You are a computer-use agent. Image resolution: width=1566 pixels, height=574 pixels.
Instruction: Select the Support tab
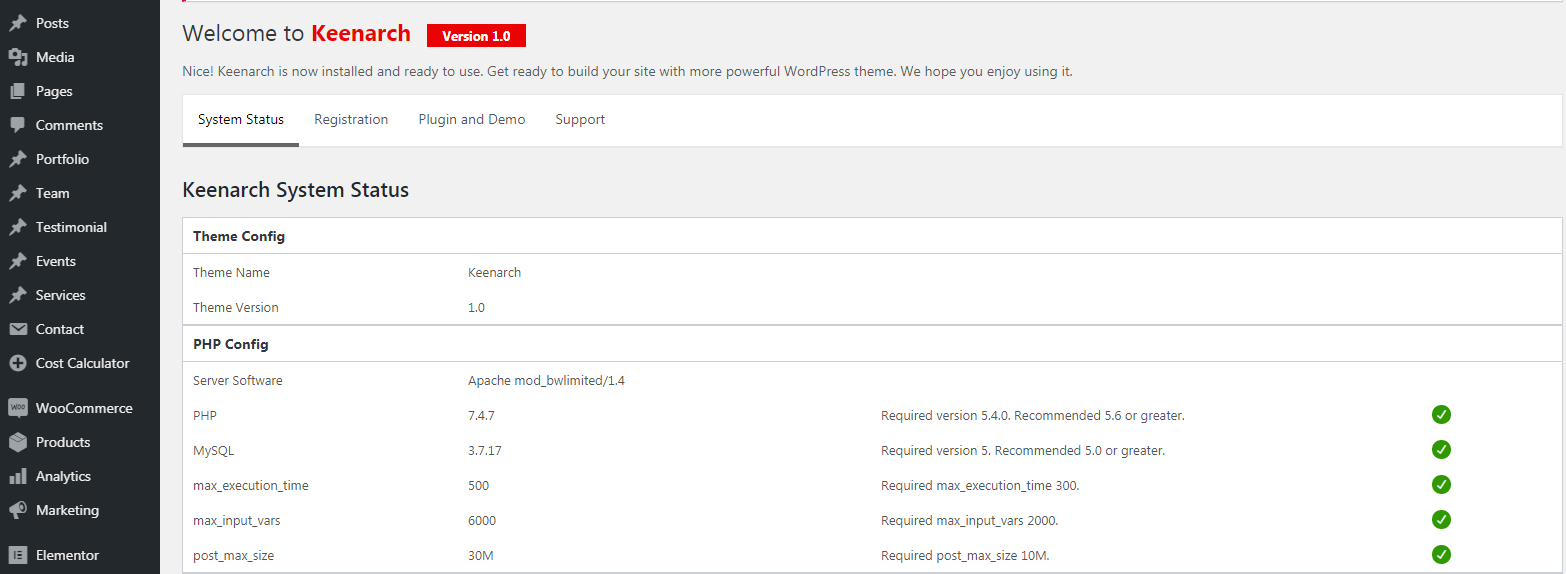(580, 120)
